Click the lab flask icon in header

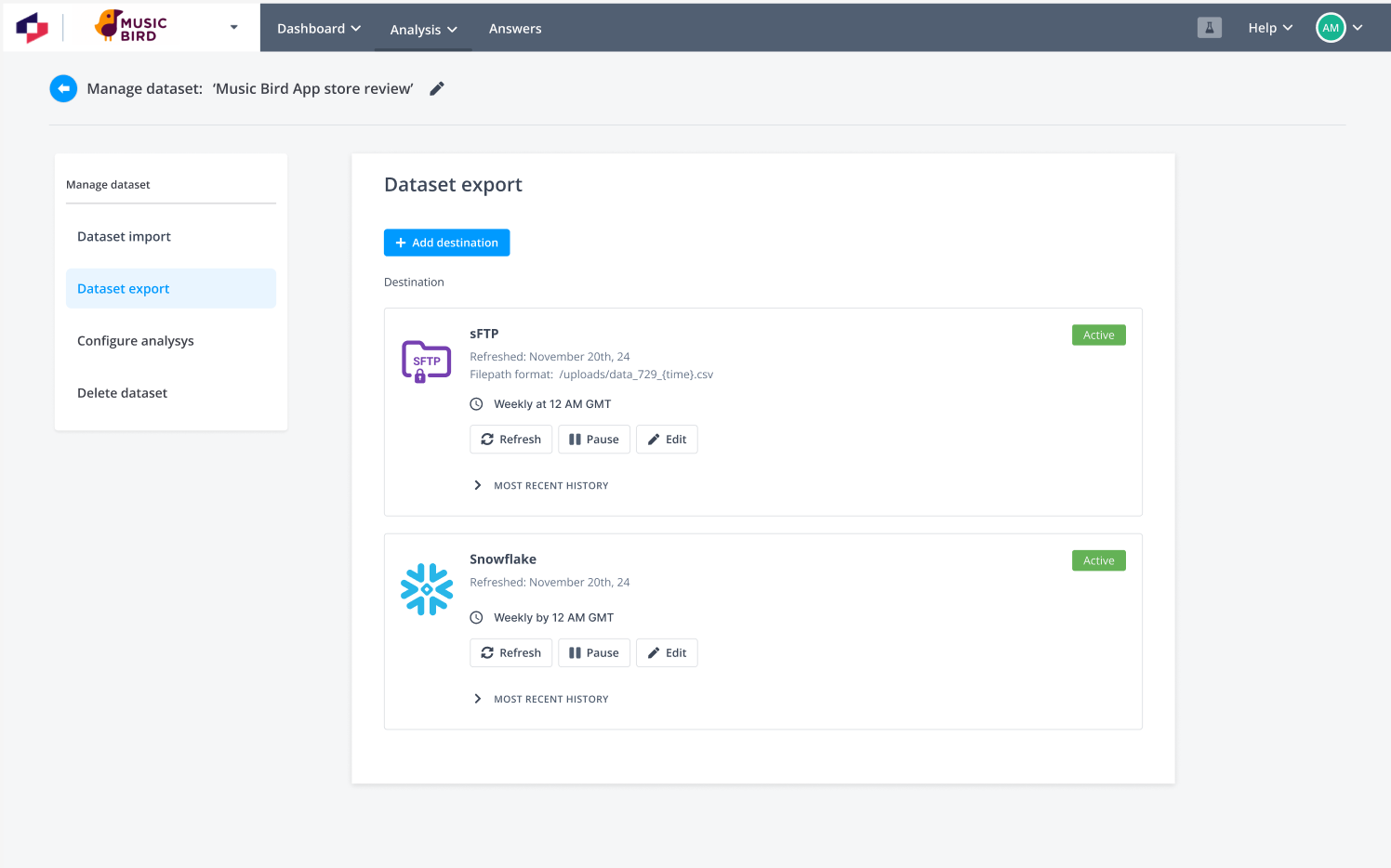(x=1210, y=28)
